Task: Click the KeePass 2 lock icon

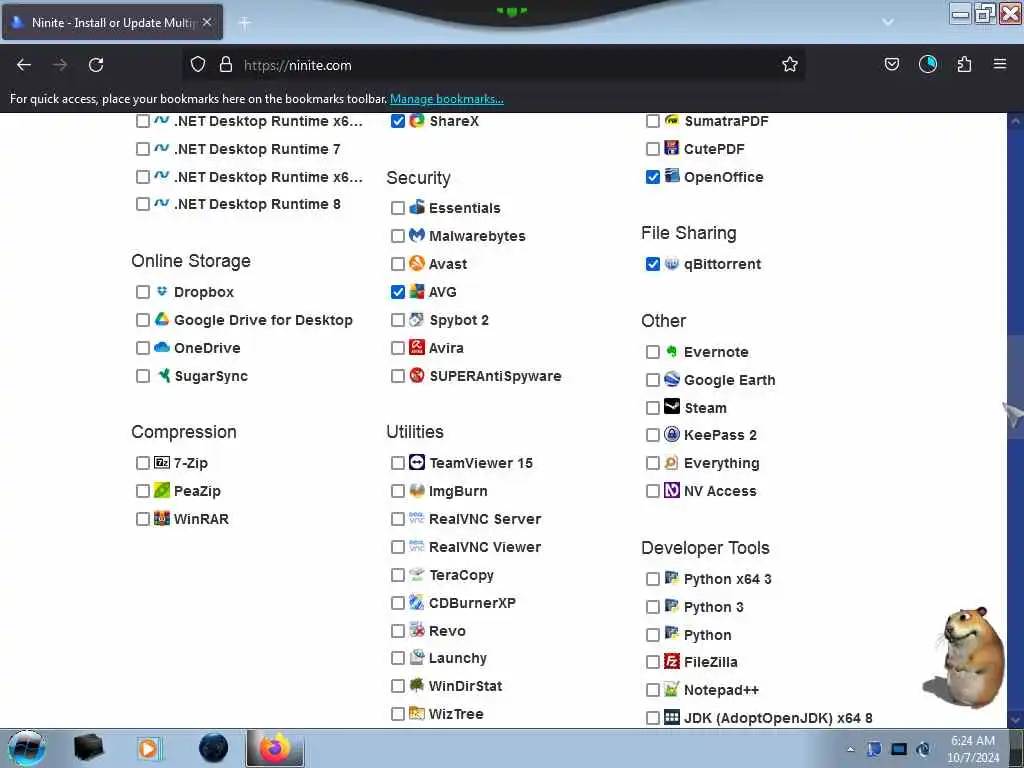Action: (672, 434)
